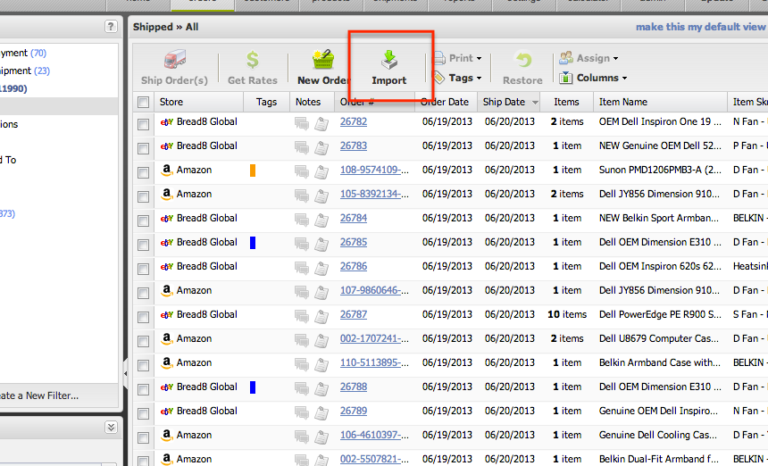Click Create a New Filter link
Viewport: 768px width, 466px height.
click(39, 395)
